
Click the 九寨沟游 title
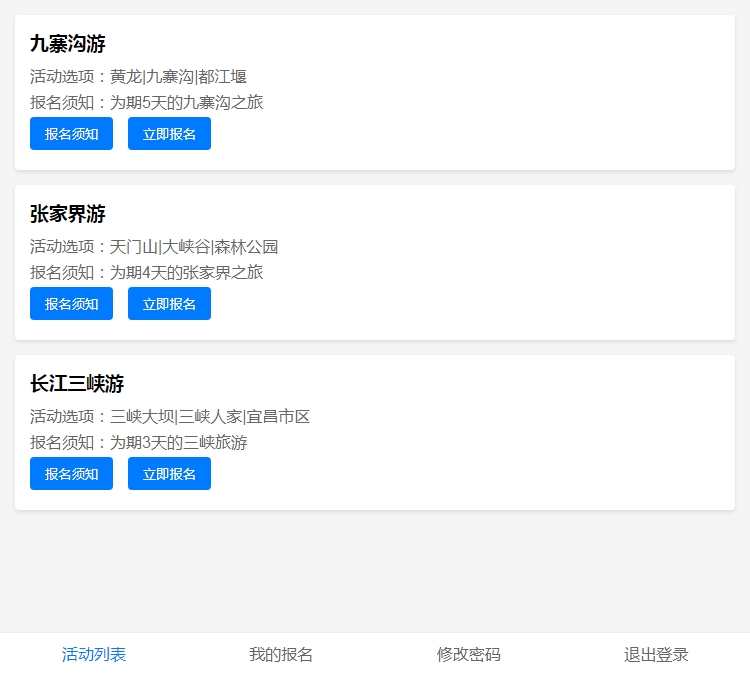(x=68, y=44)
